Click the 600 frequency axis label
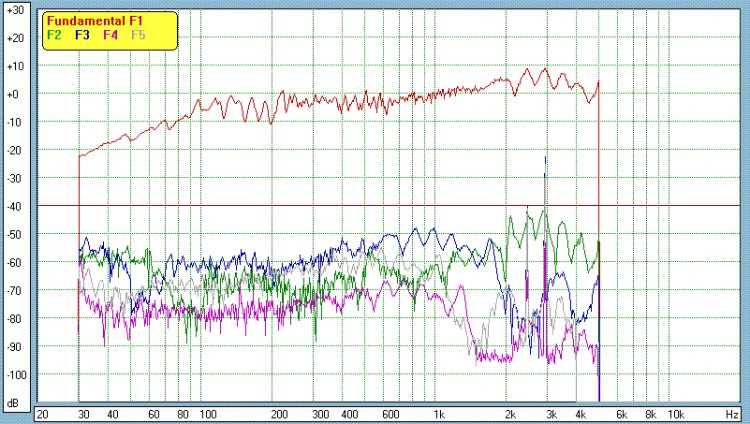Screen dimensions: 750x424 391,414
